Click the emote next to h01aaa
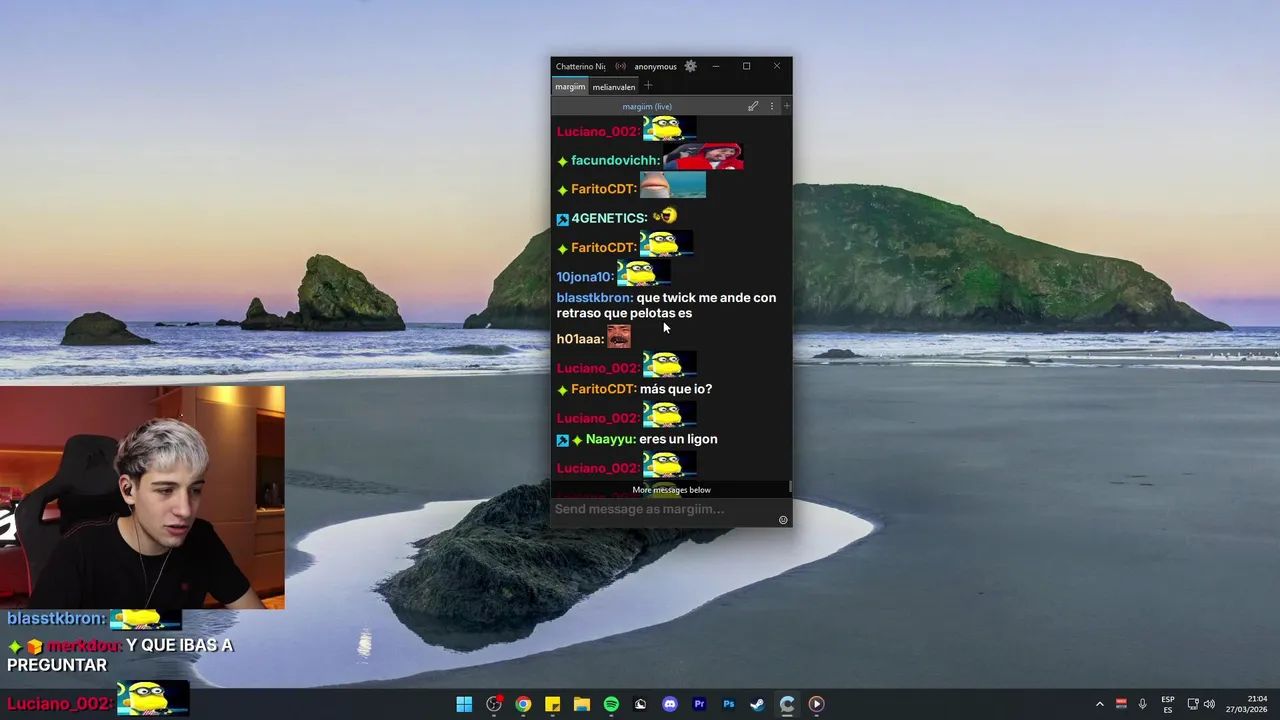Image resolution: width=1280 pixels, height=720 pixels. coord(619,337)
